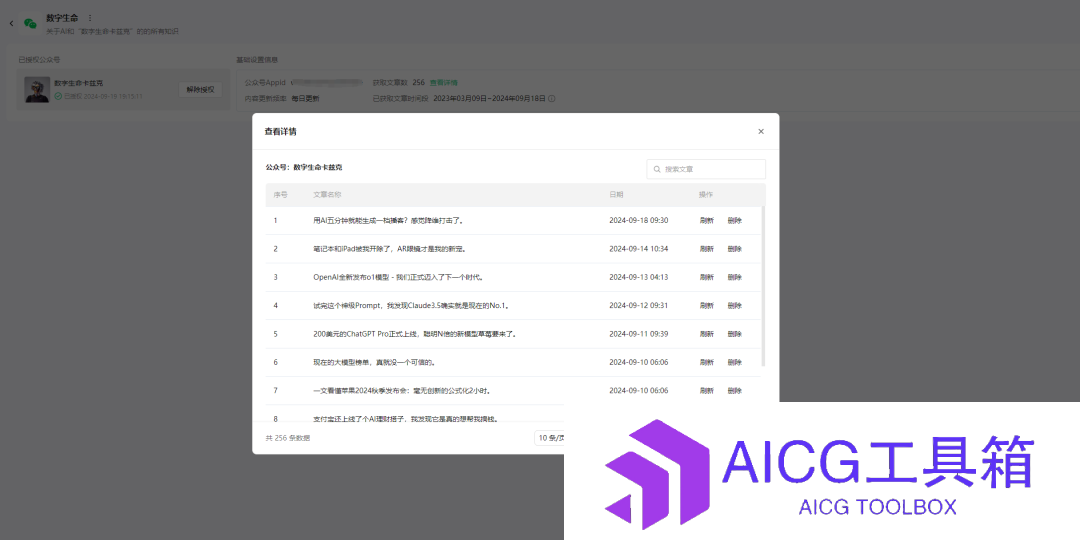
Task: Select article title 现在的大模型榜单
Action: [374, 362]
